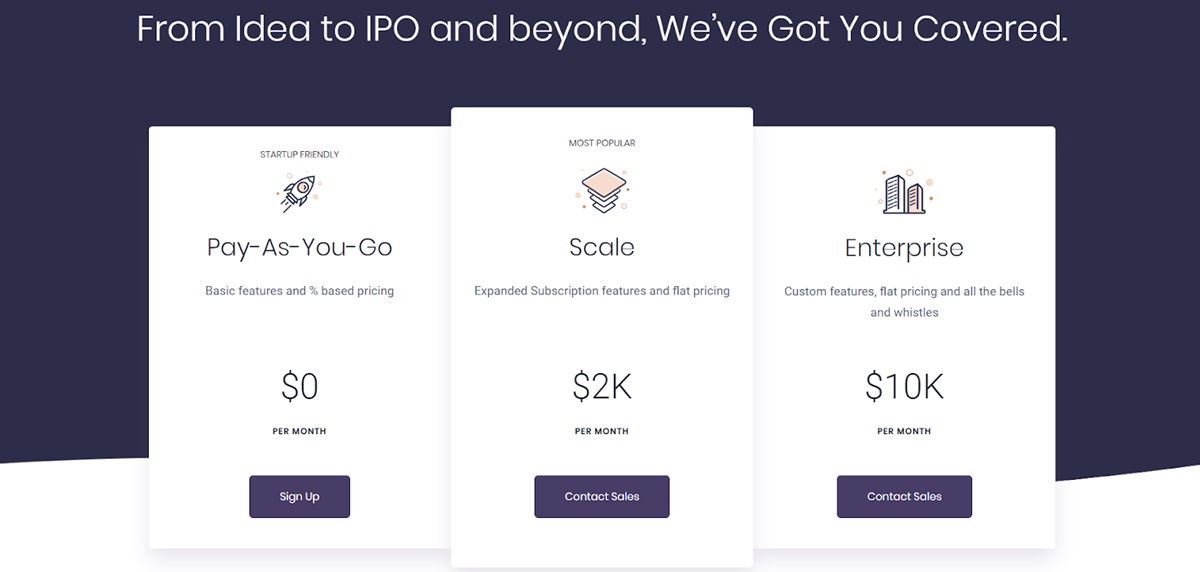1200x572 pixels.
Task: Click the $10K price text
Action: [904, 387]
